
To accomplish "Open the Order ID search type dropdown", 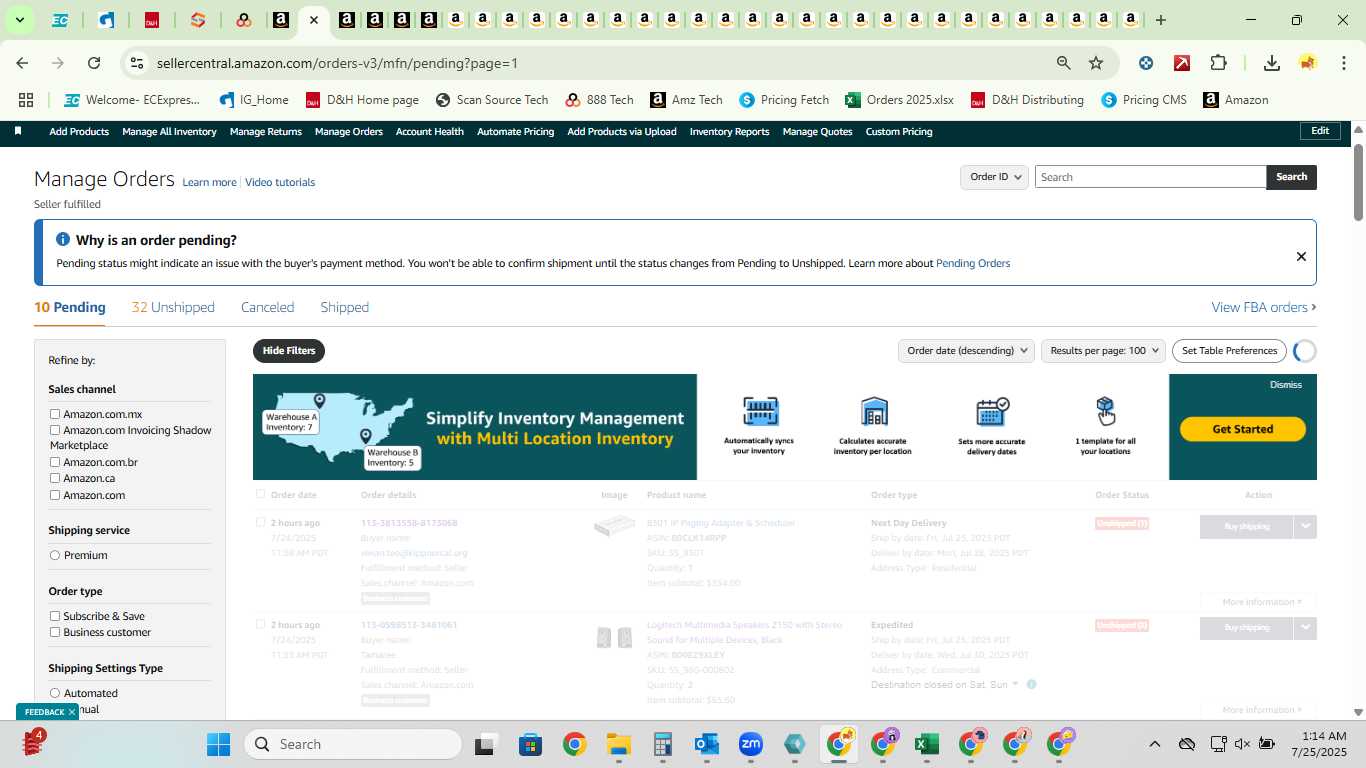I will coord(995,177).
